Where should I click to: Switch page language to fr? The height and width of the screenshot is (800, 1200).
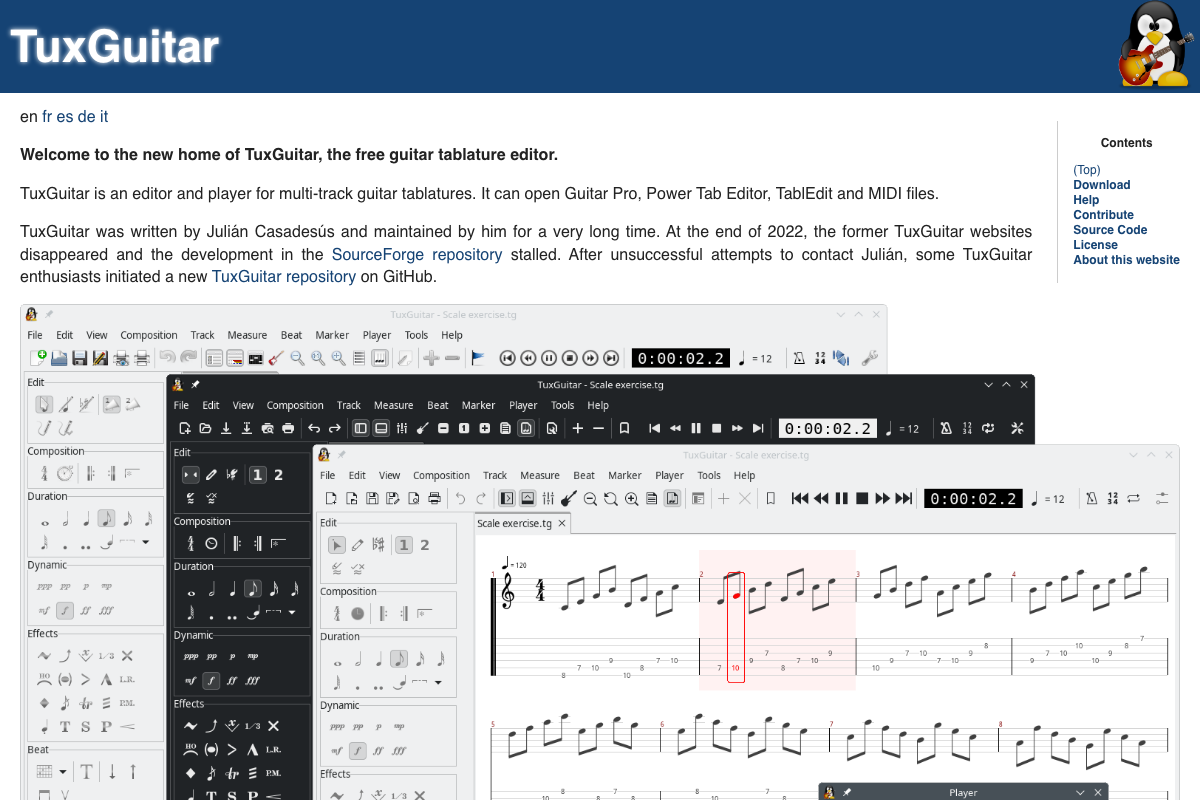(x=47, y=117)
